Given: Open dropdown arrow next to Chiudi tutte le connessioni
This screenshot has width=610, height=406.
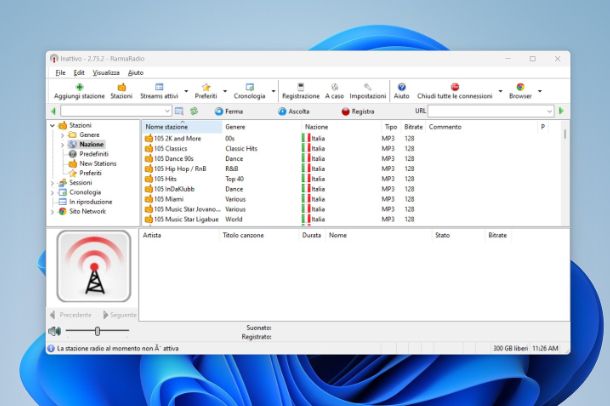Looking at the screenshot, I should click(x=501, y=91).
